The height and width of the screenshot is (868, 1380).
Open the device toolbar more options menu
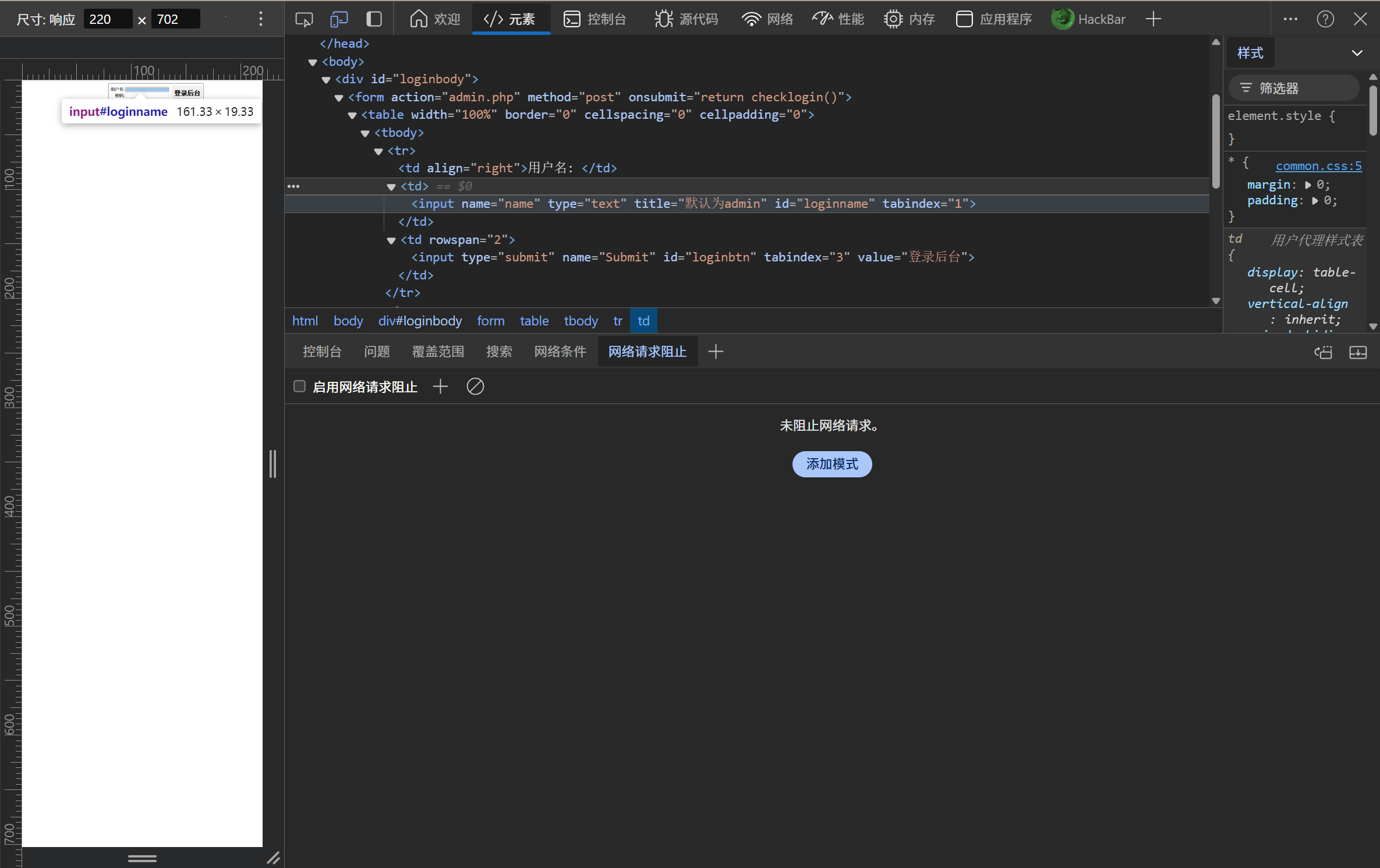(x=260, y=19)
